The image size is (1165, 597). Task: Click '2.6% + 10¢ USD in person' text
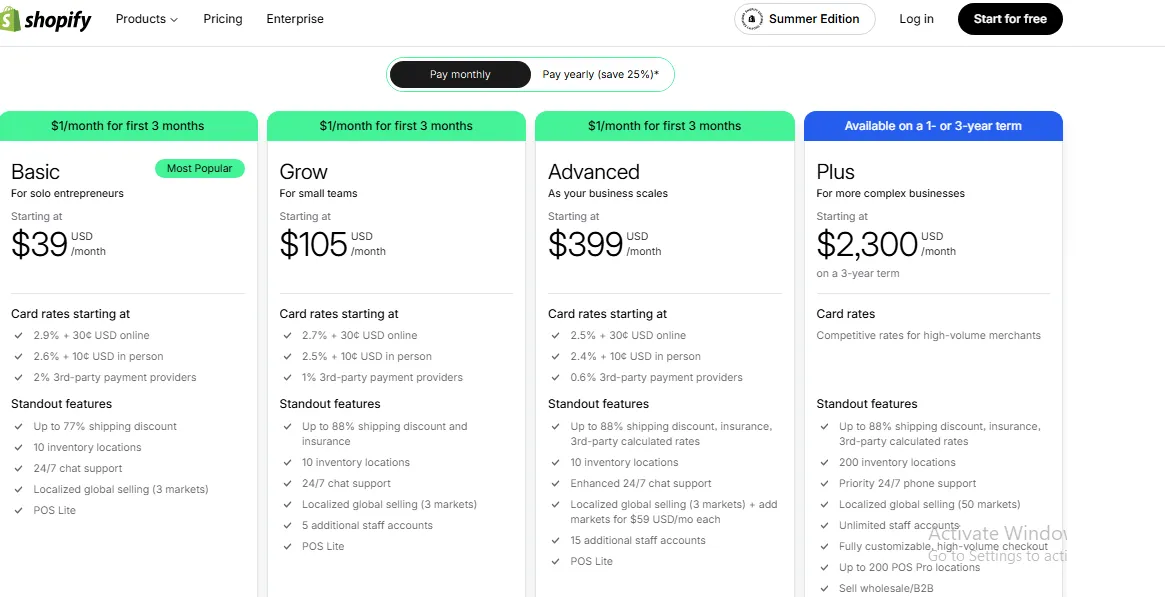tap(98, 356)
